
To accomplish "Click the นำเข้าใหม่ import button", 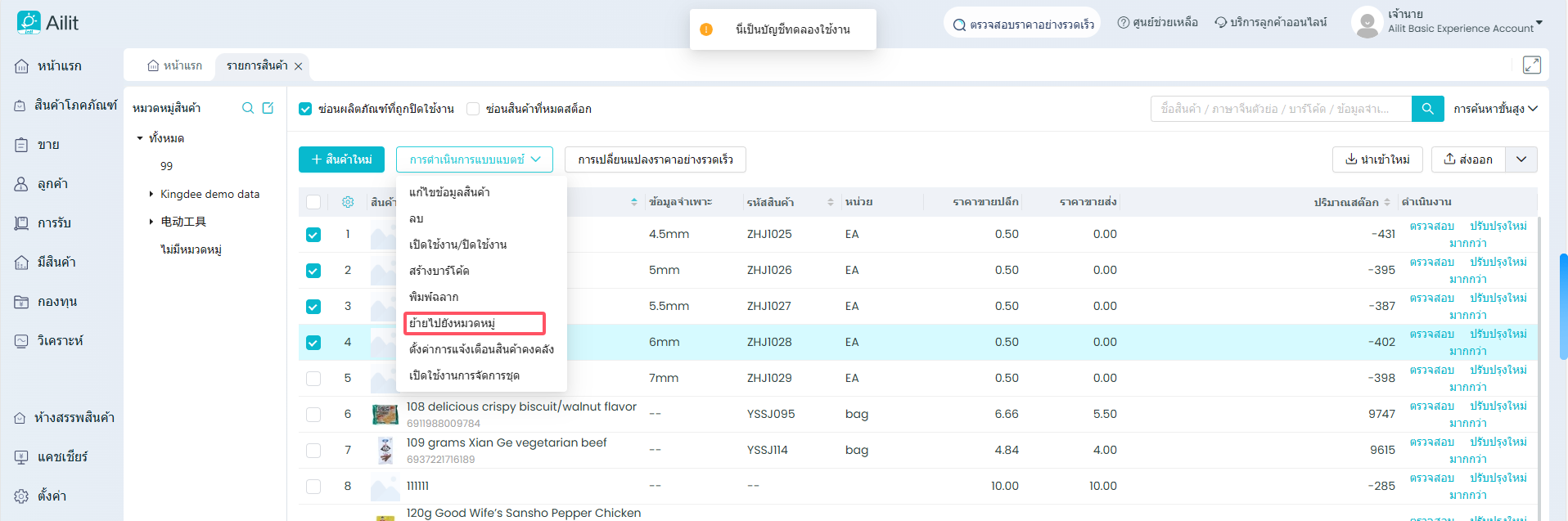I will [1377, 159].
